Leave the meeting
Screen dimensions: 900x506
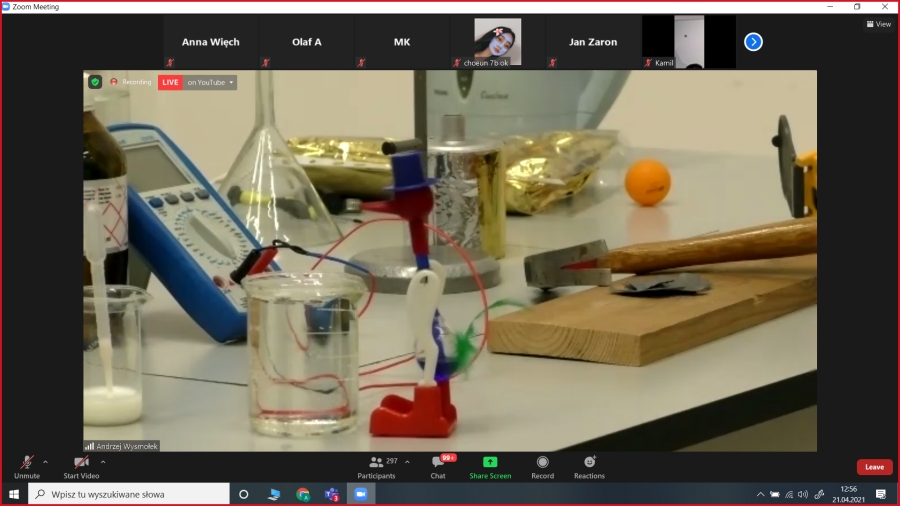point(874,467)
